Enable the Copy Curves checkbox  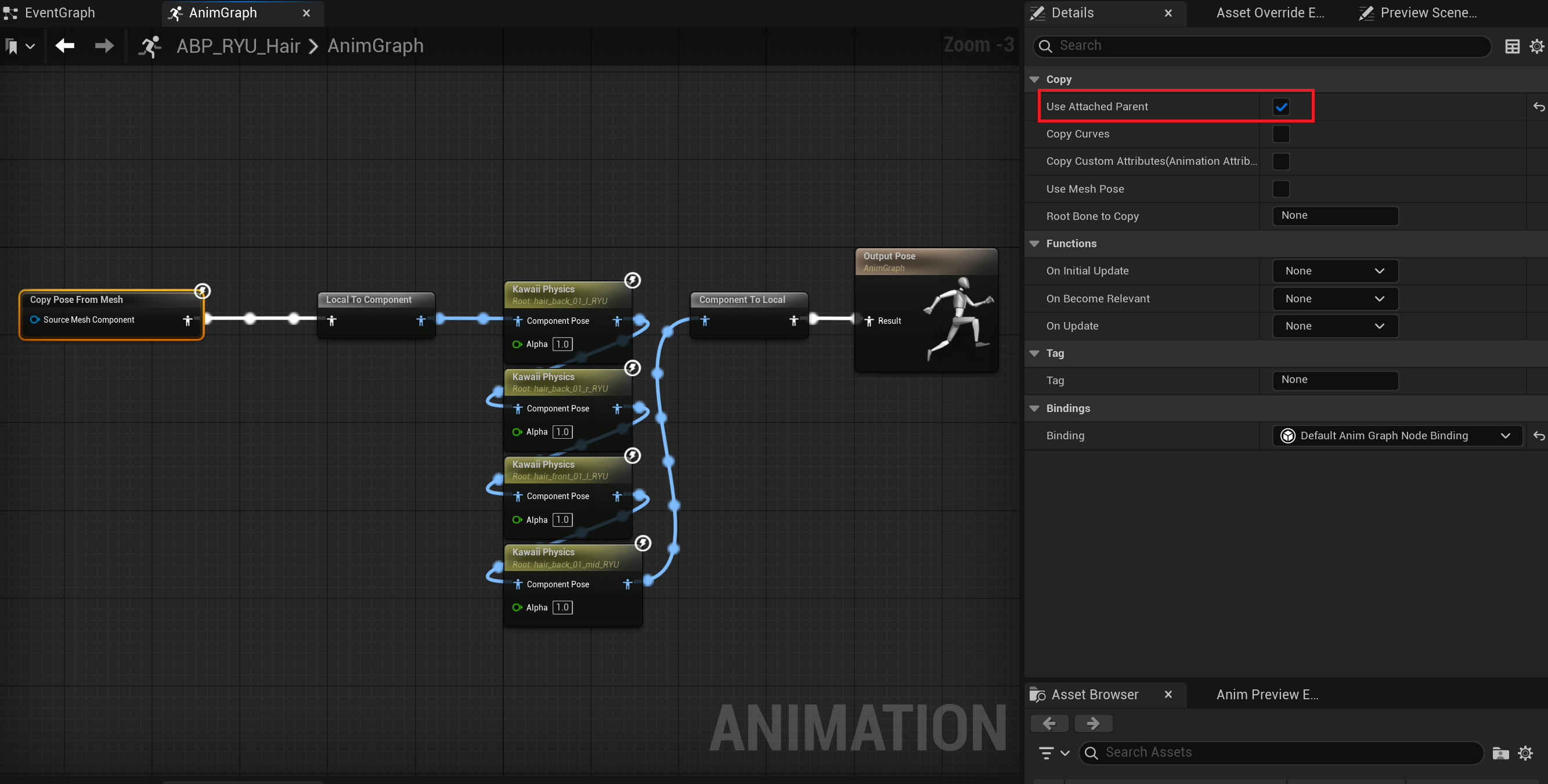1280,134
